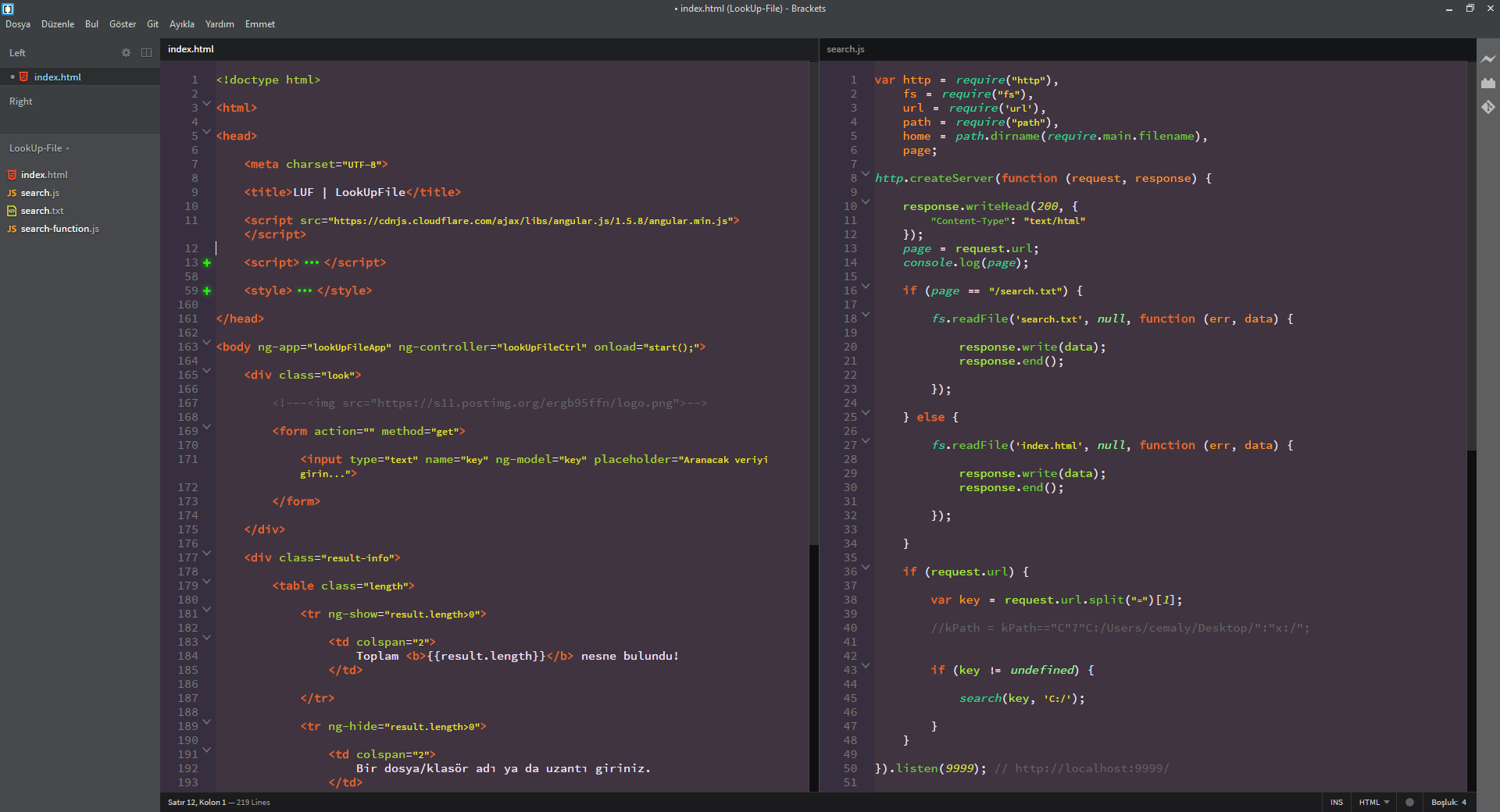Open the Göster menu
This screenshot has width=1500, height=812.
123,24
